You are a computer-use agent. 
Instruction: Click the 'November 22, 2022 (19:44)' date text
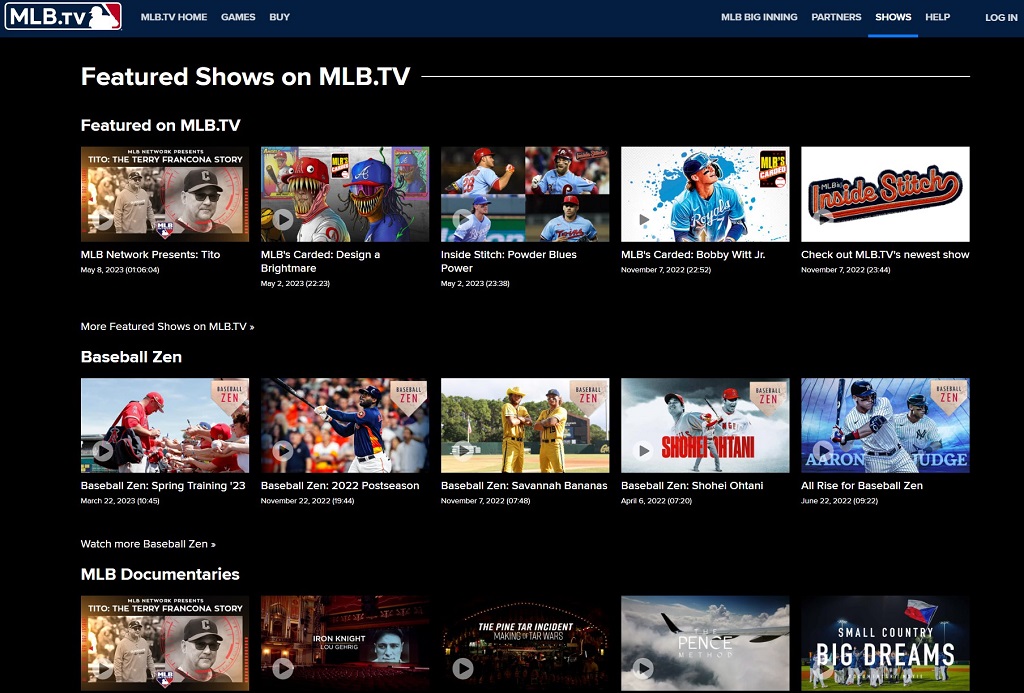tap(307, 501)
